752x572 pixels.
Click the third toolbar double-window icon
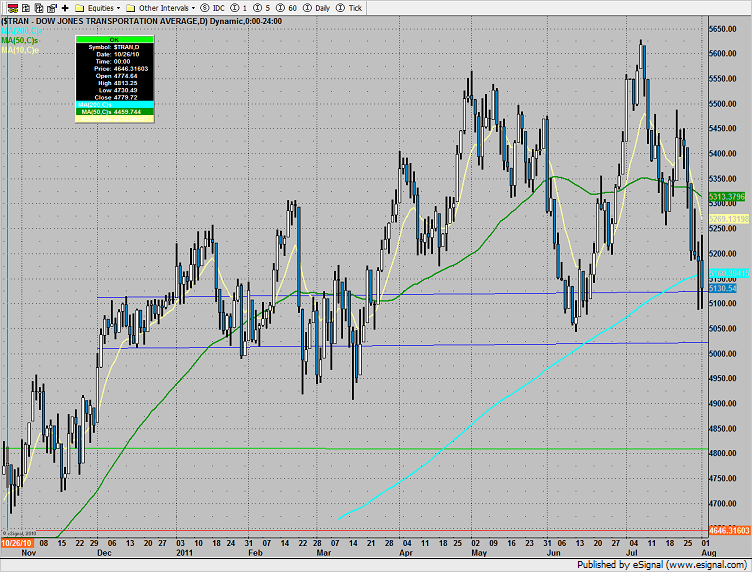39,8
